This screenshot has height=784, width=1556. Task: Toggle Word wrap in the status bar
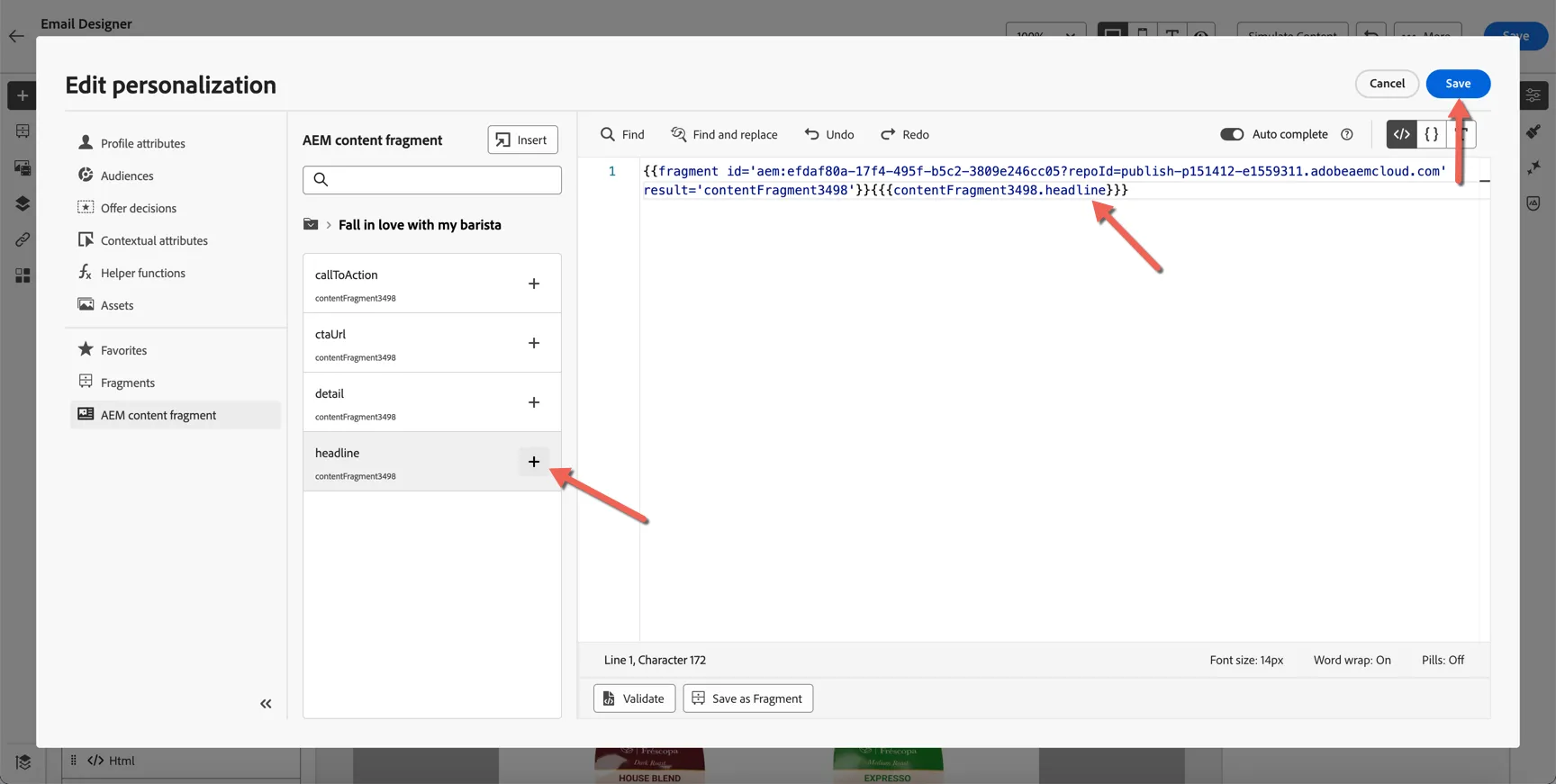pyautogui.click(x=1352, y=660)
